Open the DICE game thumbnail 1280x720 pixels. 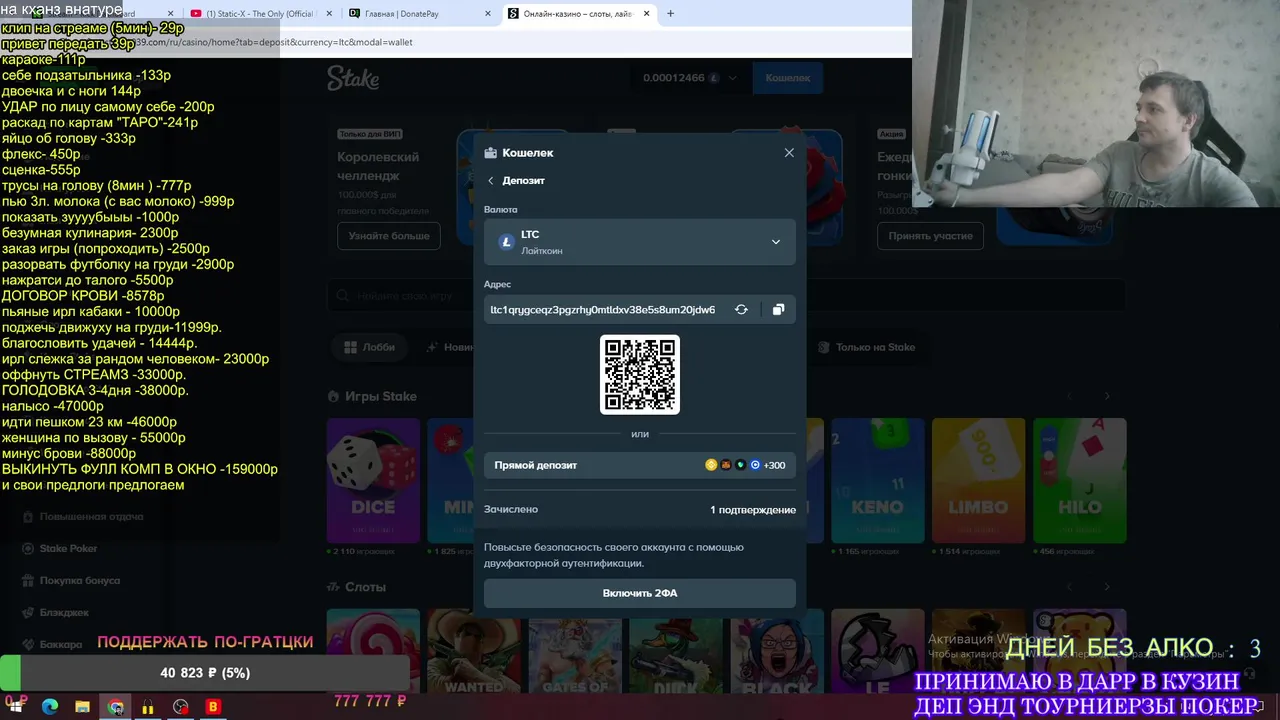(373, 480)
